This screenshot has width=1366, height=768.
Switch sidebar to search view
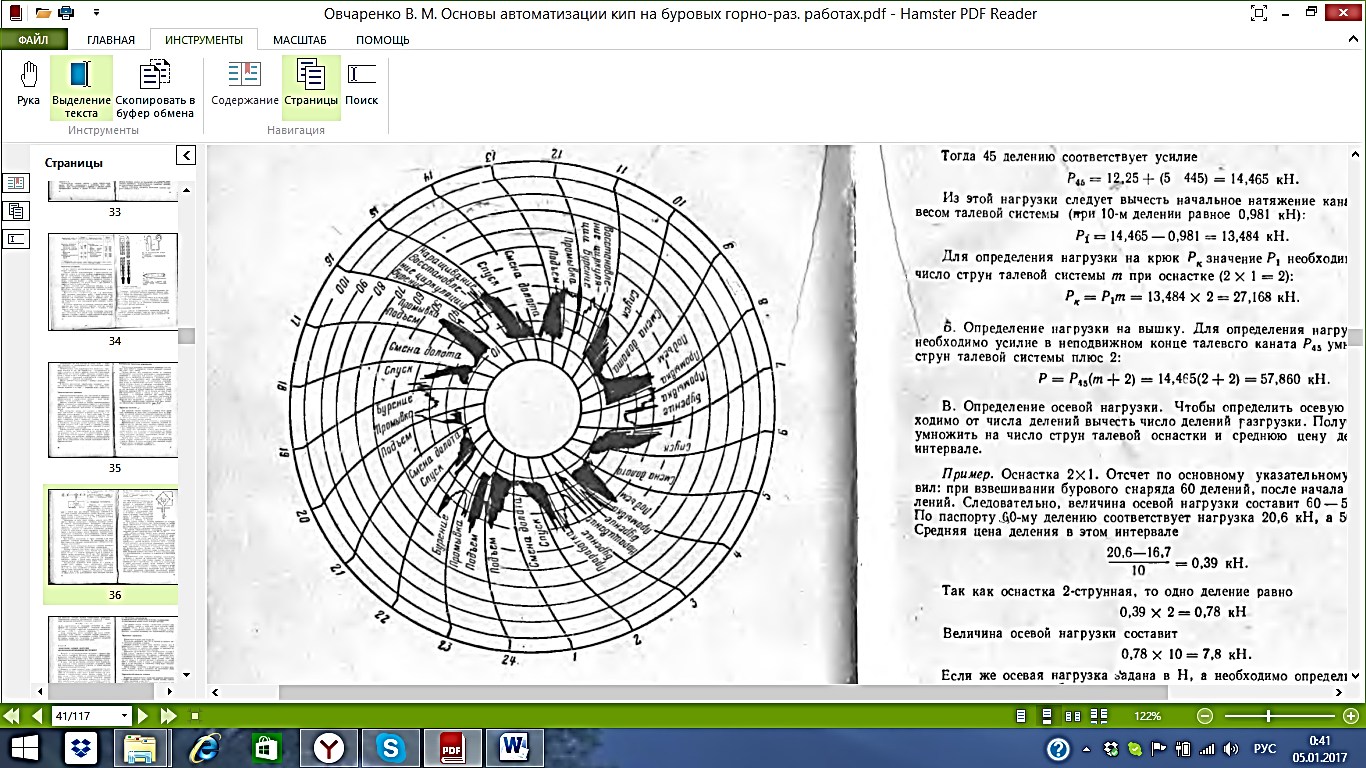click(x=18, y=239)
